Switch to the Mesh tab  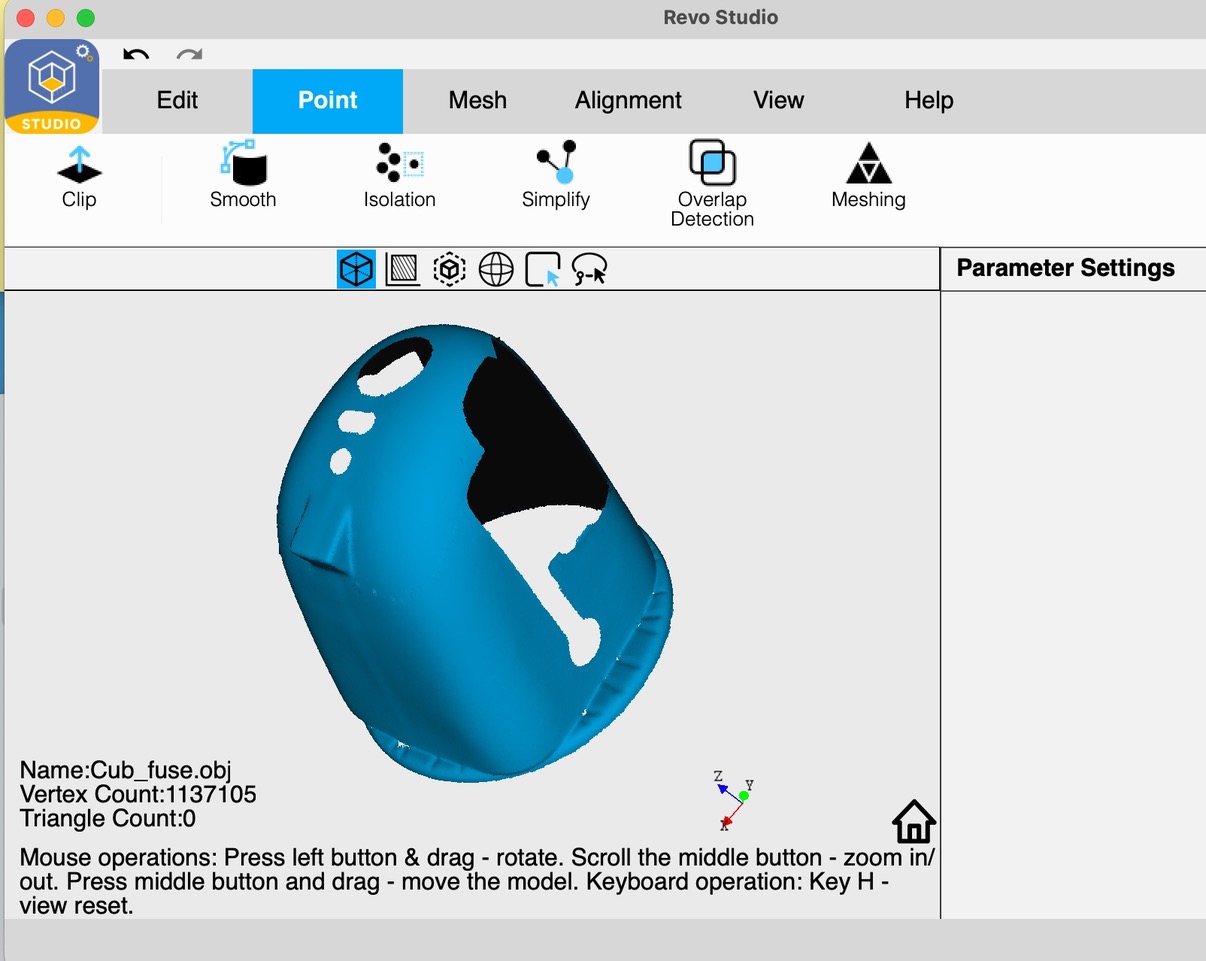(477, 100)
